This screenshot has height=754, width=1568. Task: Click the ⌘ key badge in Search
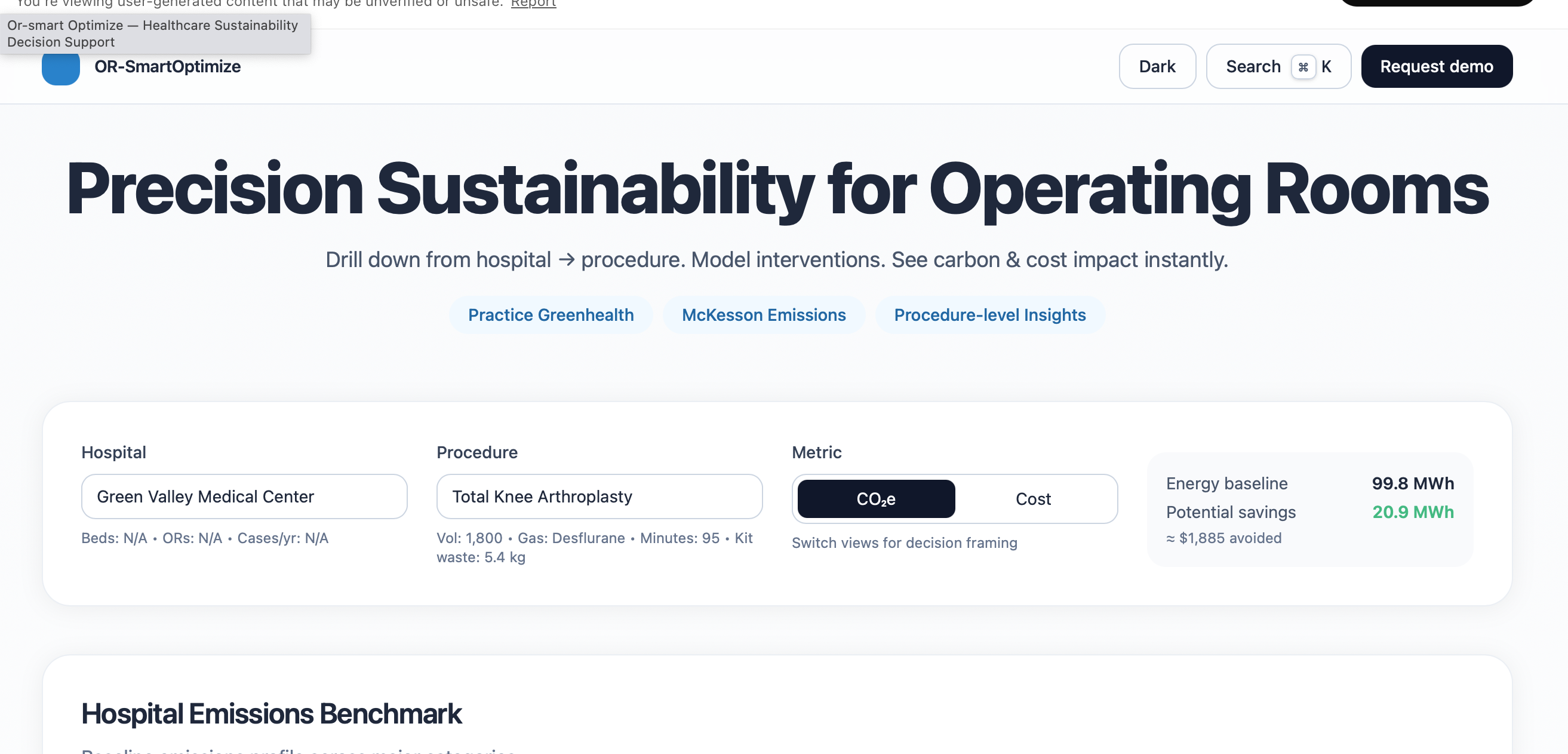[1303, 67]
